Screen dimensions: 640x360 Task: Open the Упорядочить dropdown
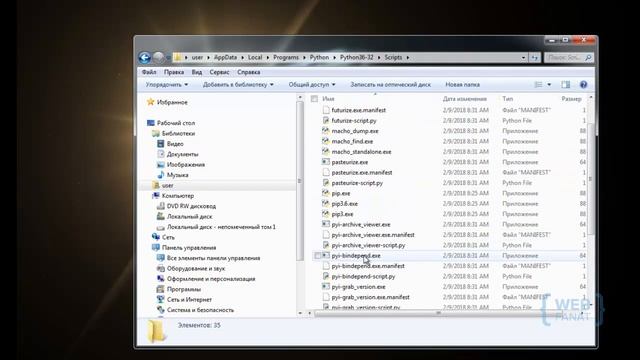167,84
